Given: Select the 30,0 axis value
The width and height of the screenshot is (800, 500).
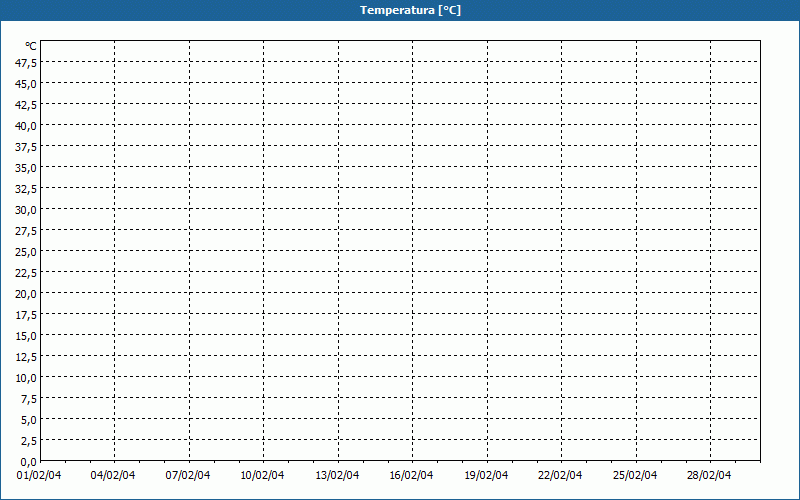Looking at the screenshot, I should 26,210.
